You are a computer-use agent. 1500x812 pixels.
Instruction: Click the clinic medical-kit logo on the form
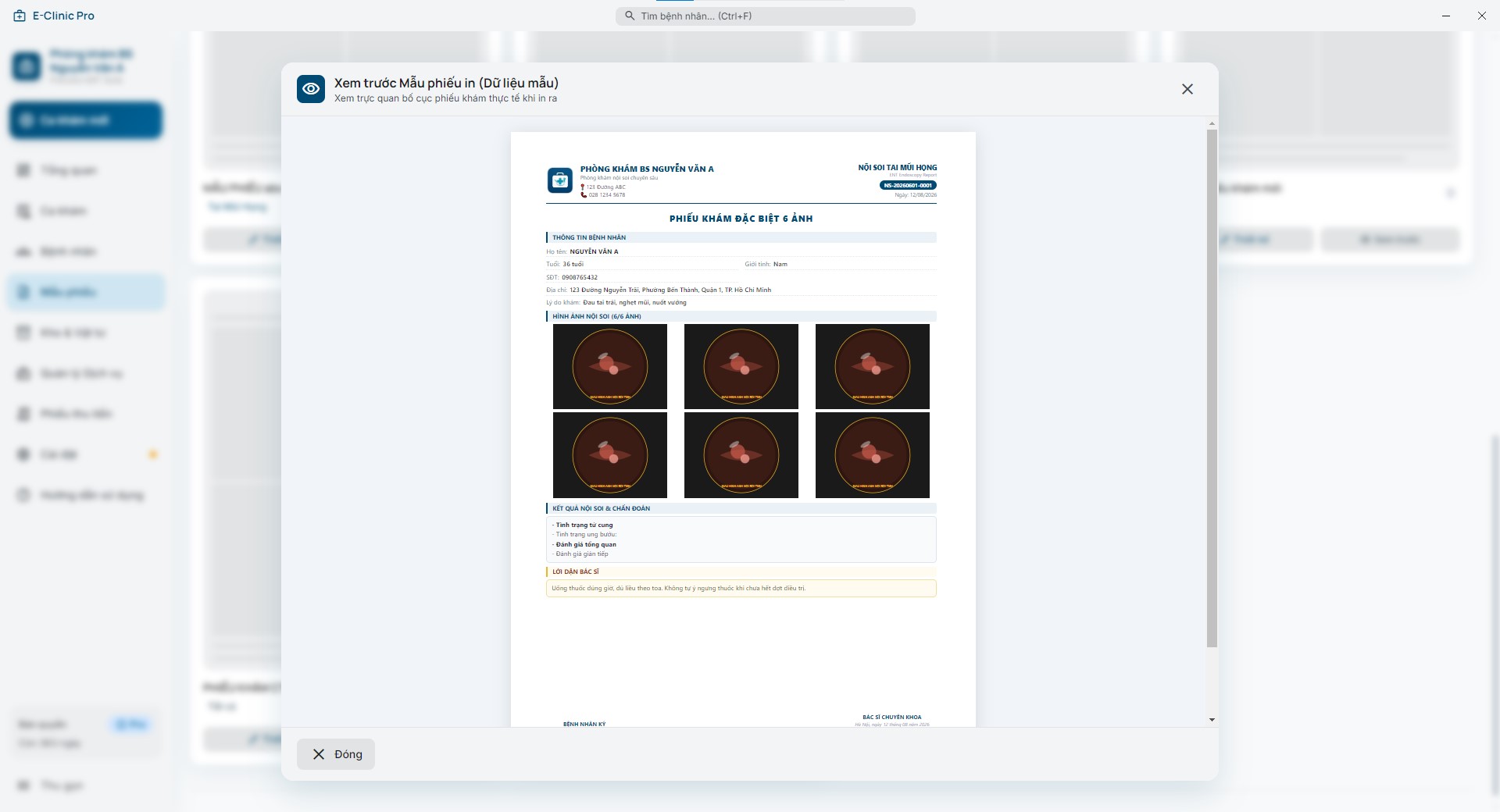[x=560, y=180]
